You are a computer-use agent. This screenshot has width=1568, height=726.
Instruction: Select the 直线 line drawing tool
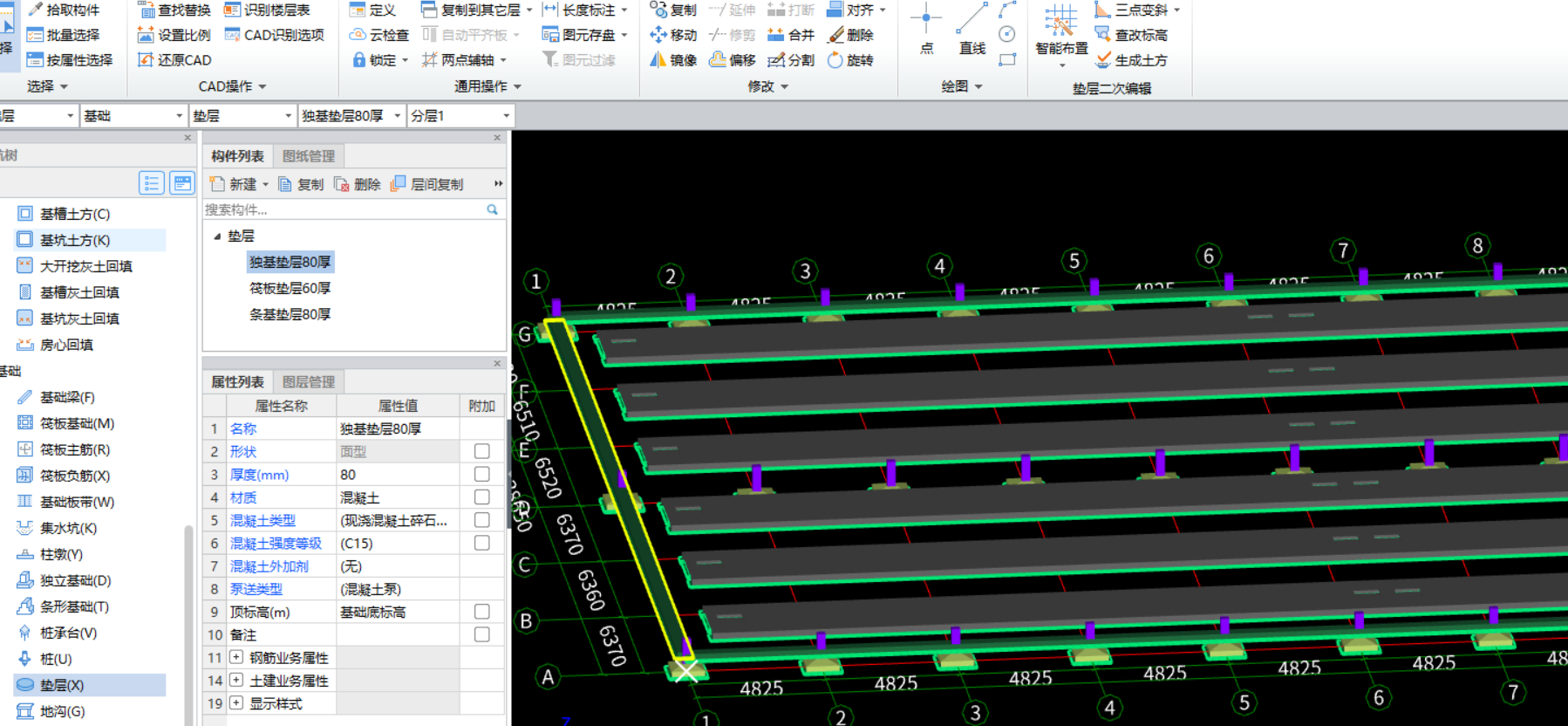pyautogui.click(x=972, y=28)
